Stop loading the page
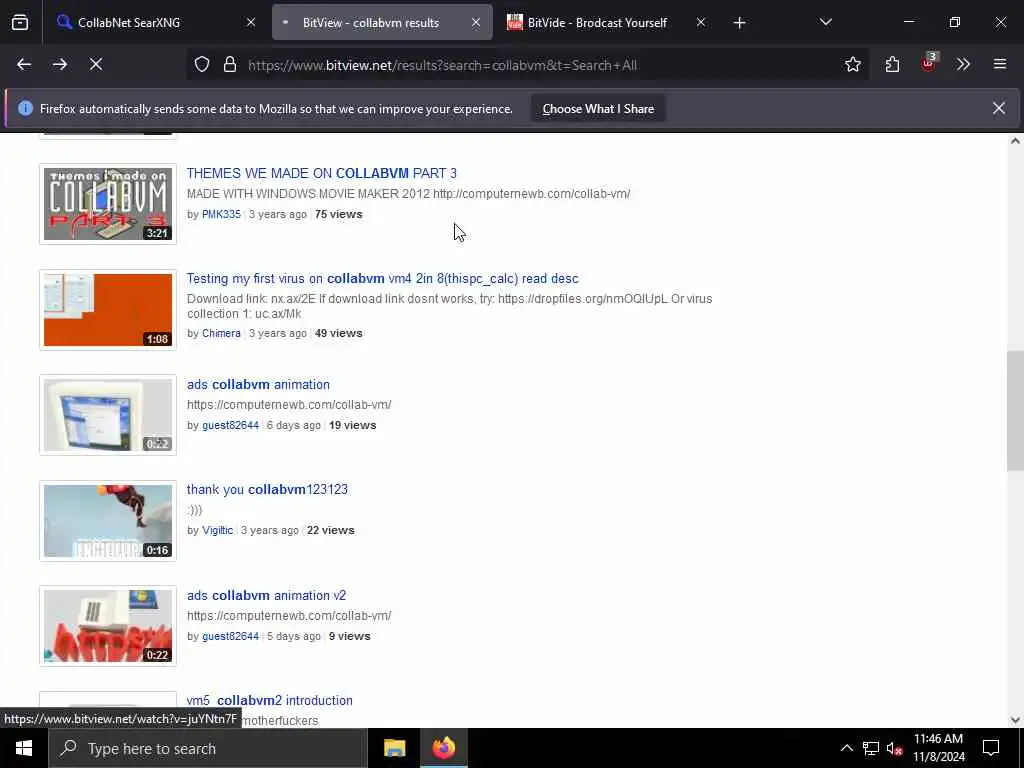The image size is (1024, 768). pos(96,64)
